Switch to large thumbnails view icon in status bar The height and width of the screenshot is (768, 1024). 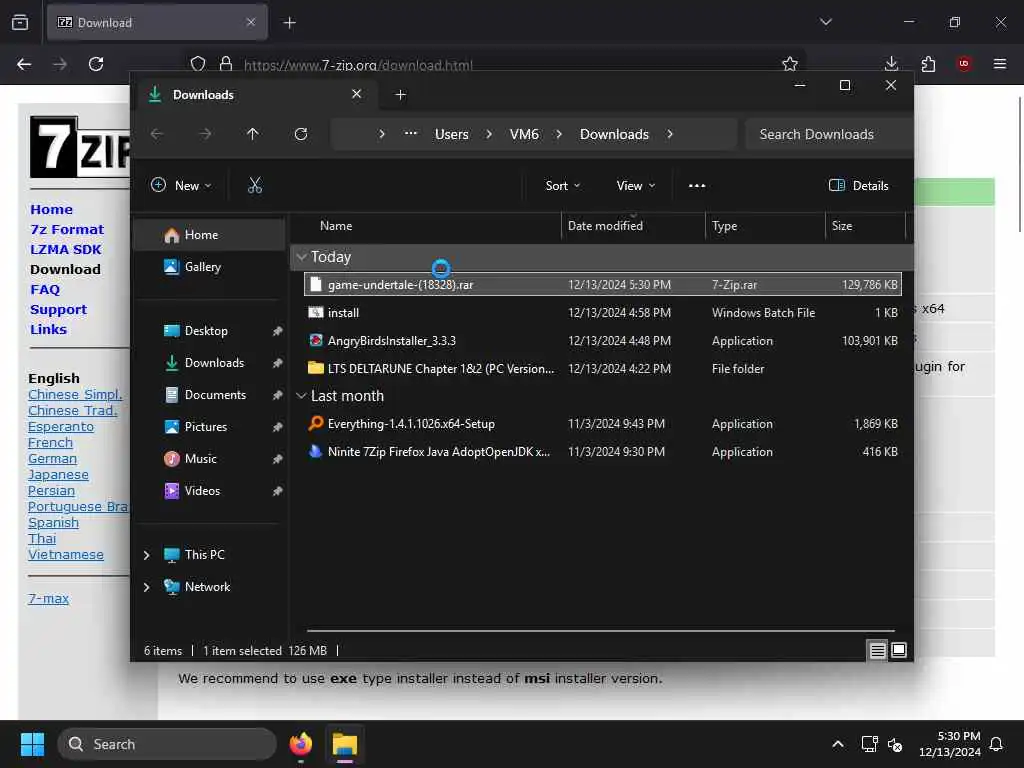(x=899, y=650)
